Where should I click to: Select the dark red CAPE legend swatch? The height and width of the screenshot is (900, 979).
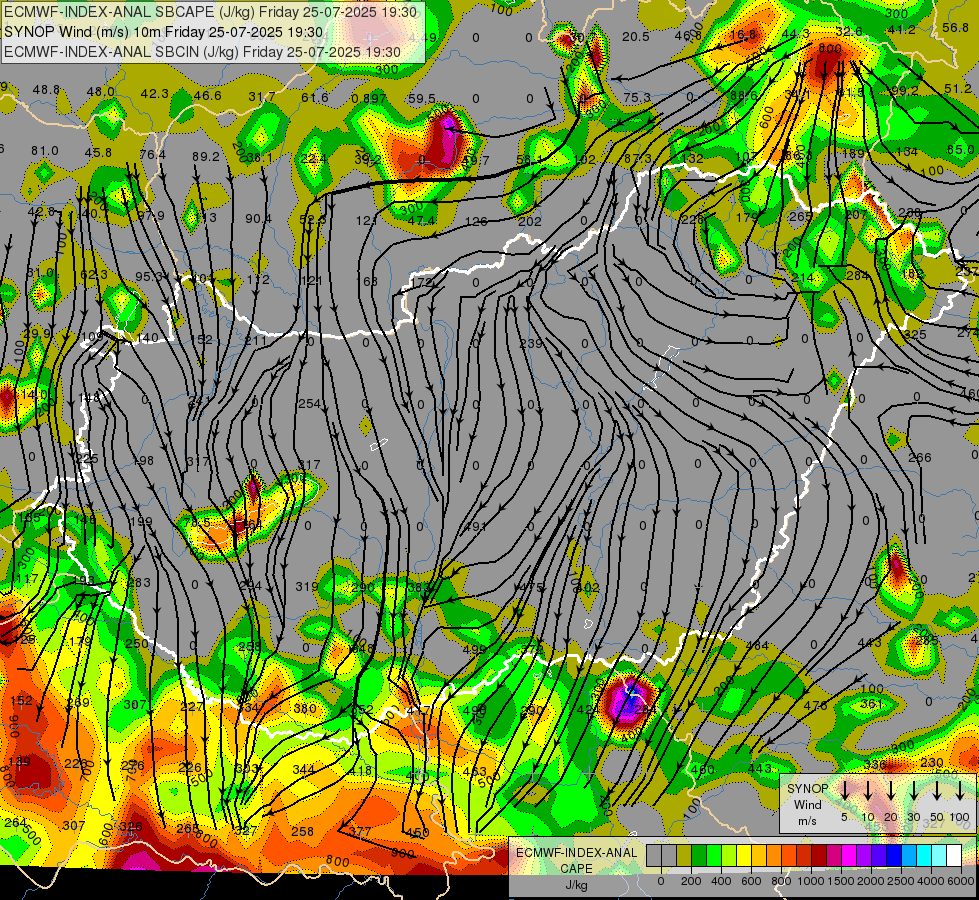click(x=819, y=856)
